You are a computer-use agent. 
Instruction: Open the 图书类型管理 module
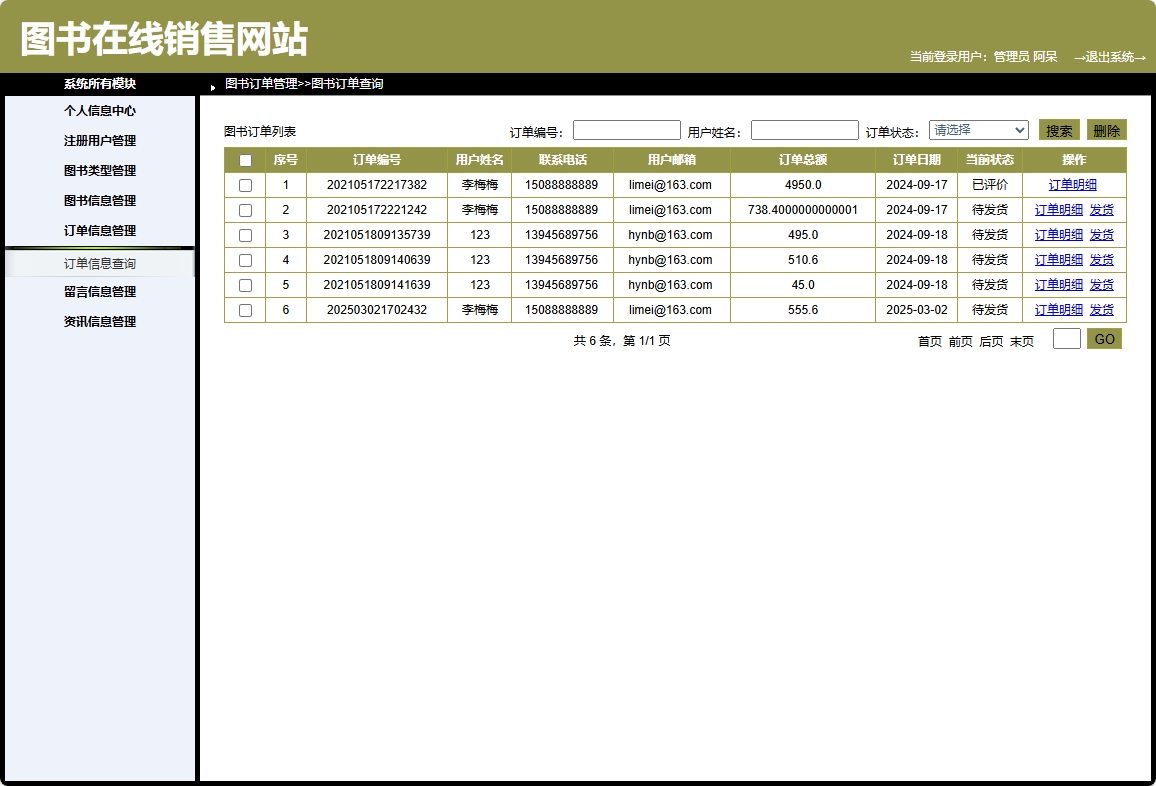(x=100, y=171)
